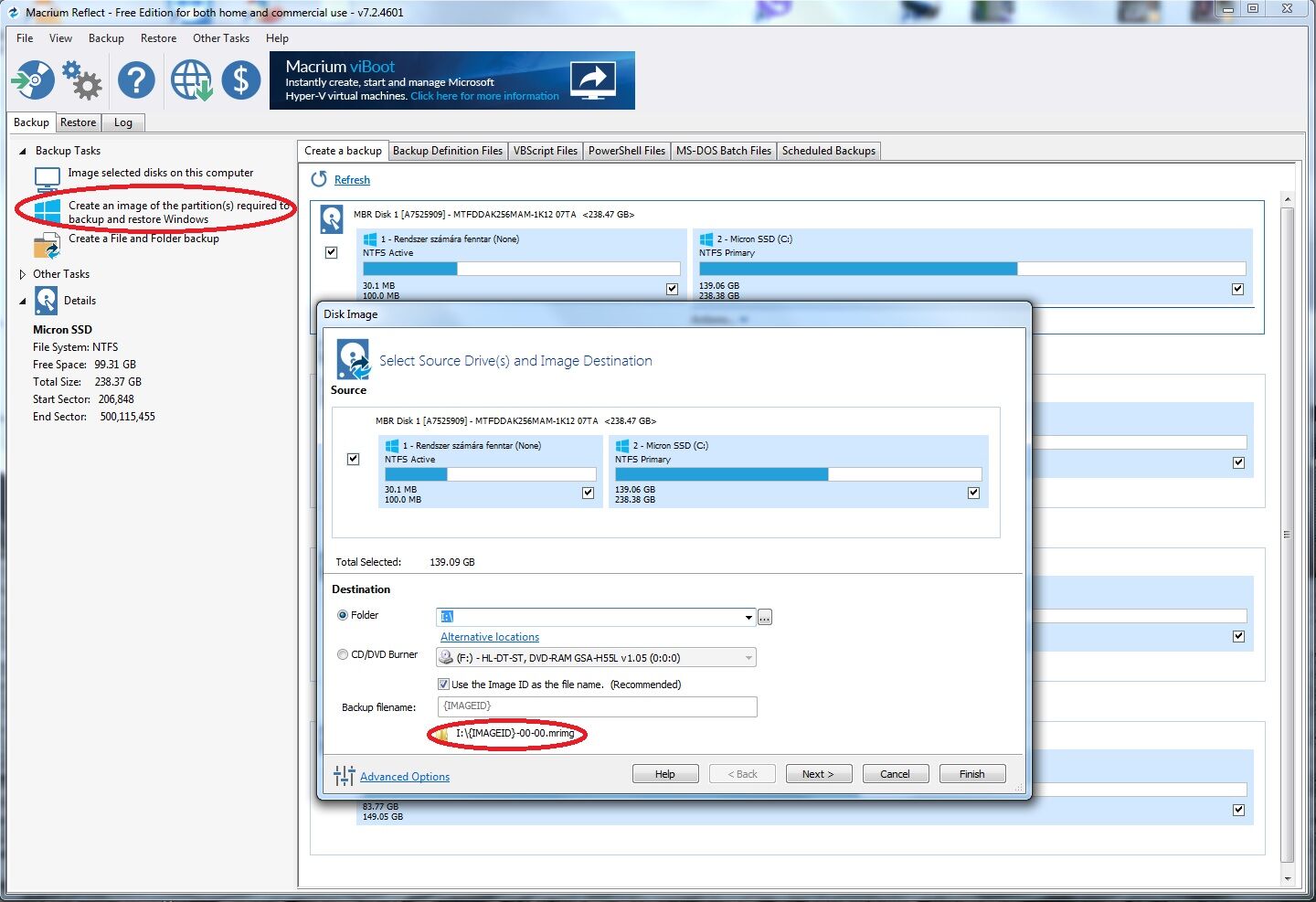Click the Disk Image dialog header icon
Viewport: 1316px width, 902px height.
(353, 359)
